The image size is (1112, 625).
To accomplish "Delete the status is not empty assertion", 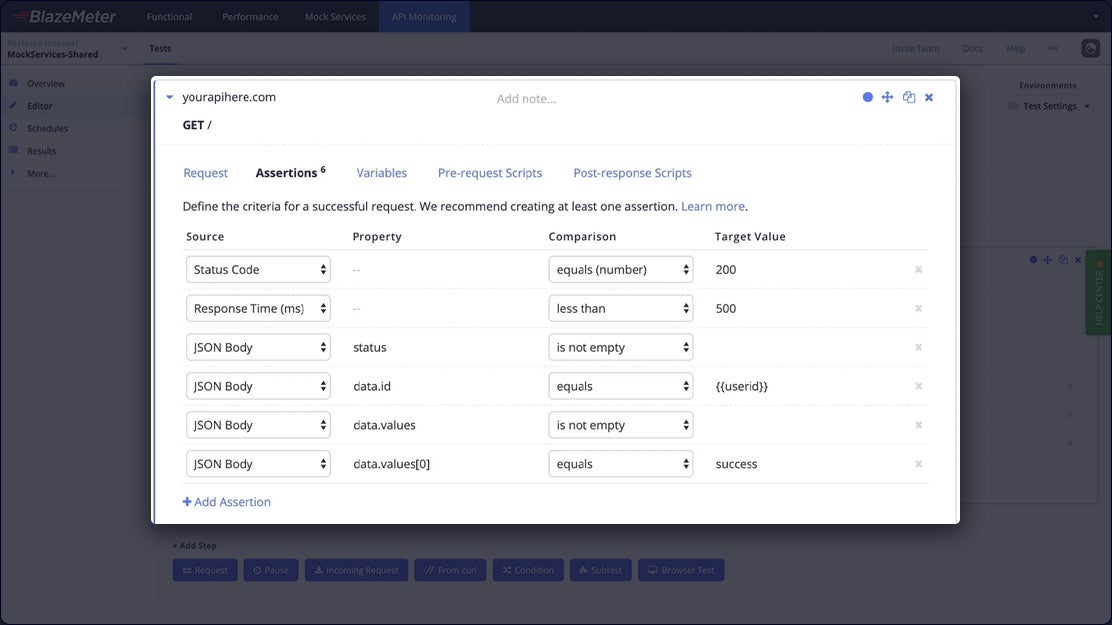I will pos(918,348).
